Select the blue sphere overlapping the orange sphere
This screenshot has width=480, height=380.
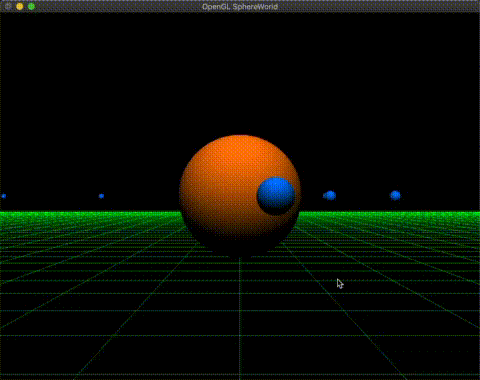(276, 196)
